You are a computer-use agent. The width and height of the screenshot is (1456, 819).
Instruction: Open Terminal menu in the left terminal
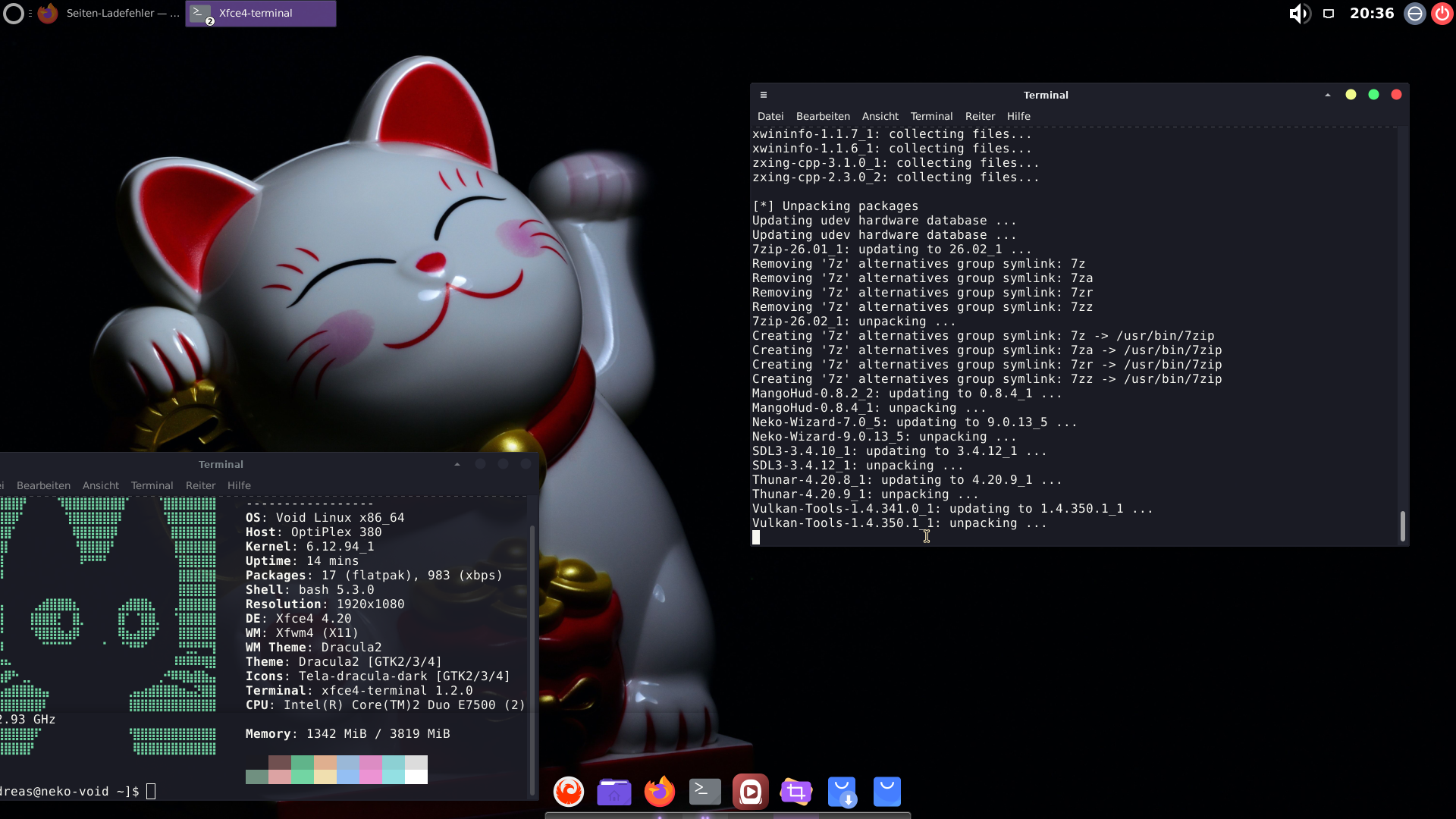point(152,485)
